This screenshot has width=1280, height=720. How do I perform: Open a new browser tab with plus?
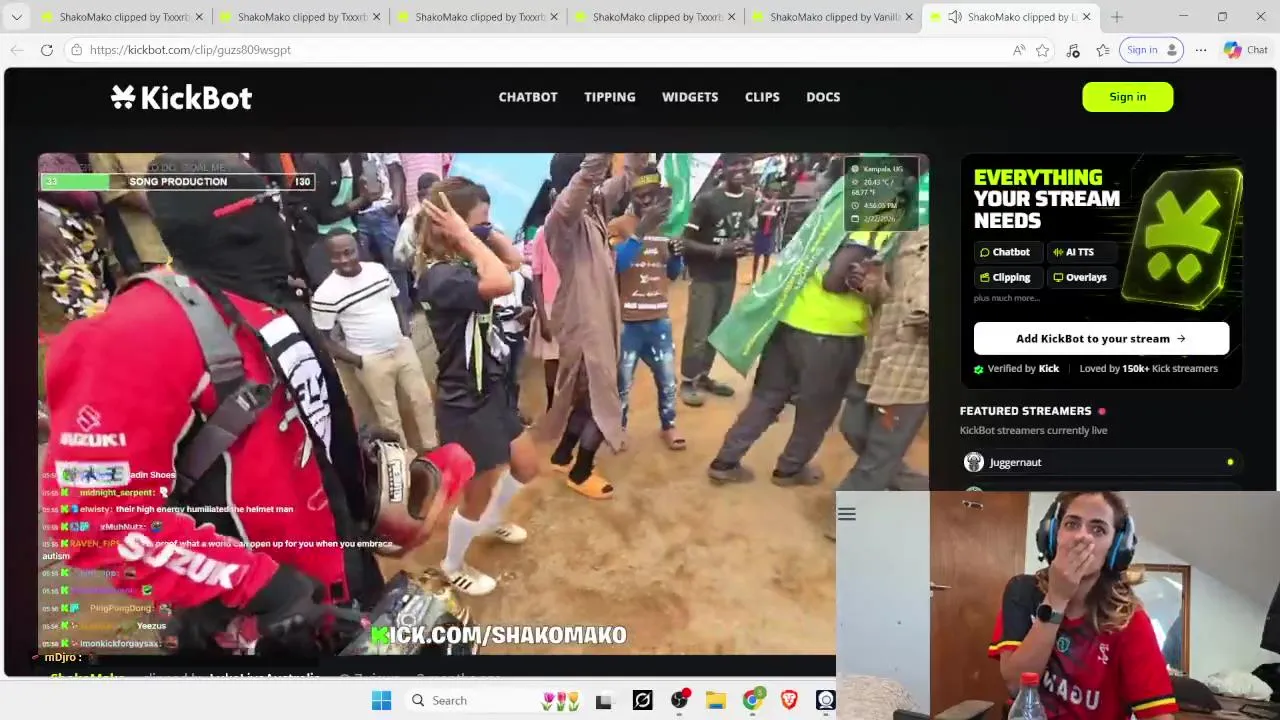[x=1117, y=17]
